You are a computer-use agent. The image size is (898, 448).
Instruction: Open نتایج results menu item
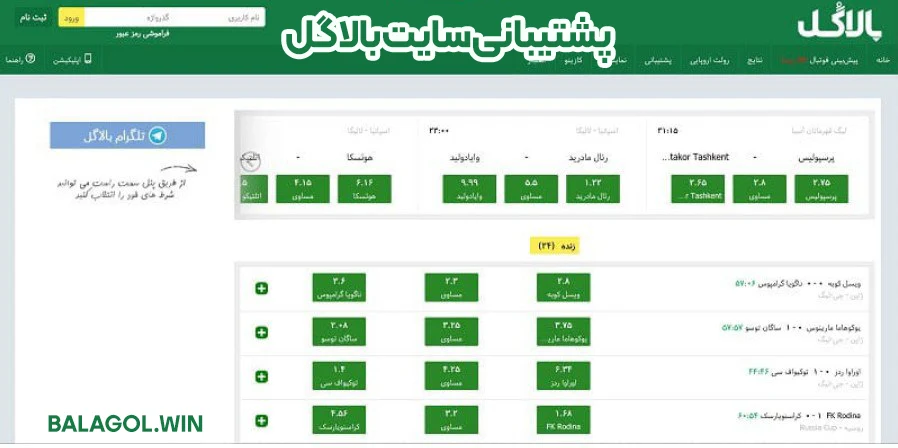tap(755, 60)
